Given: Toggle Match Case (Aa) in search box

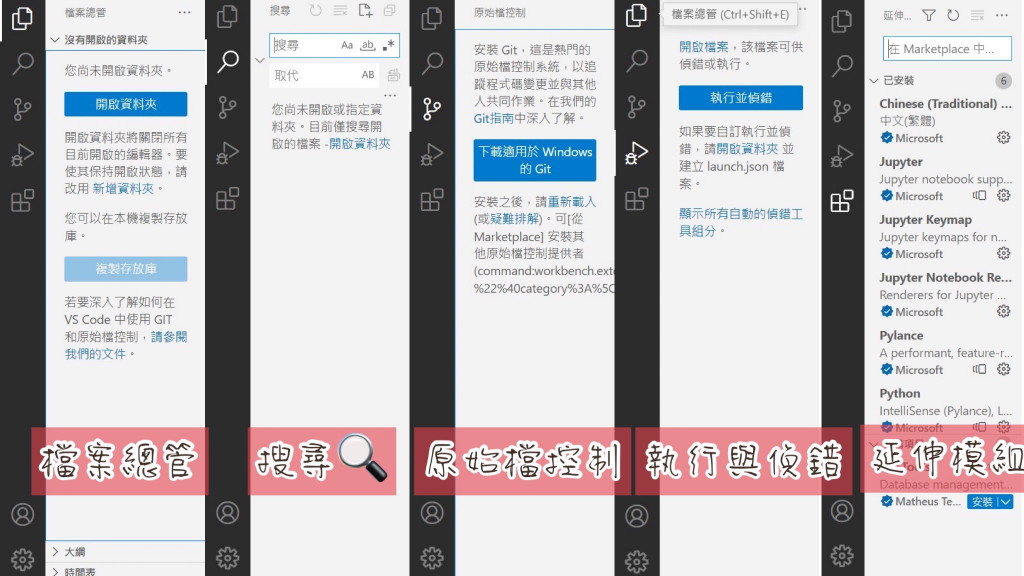Looking at the screenshot, I should click(347, 45).
